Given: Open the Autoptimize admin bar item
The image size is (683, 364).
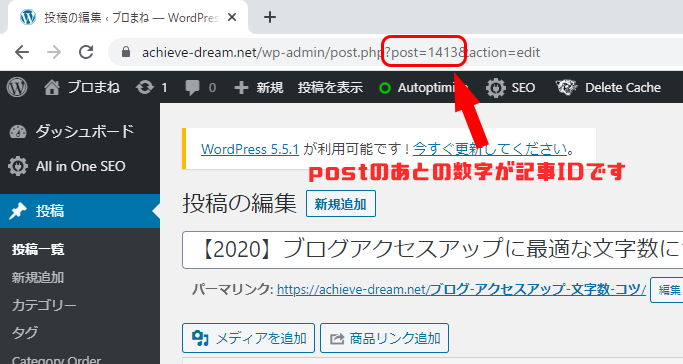Looking at the screenshot, I should [x=423, y=88].
